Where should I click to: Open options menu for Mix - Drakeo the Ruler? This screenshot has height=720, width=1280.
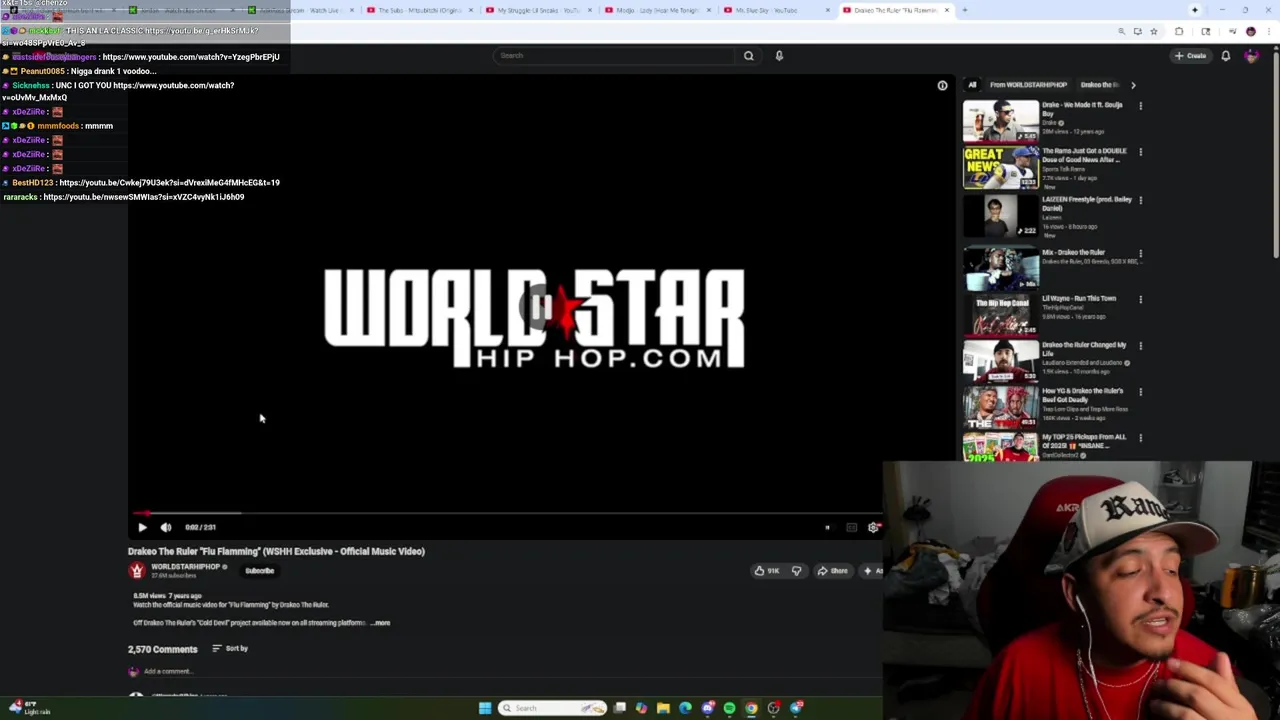pos(1140,254)
